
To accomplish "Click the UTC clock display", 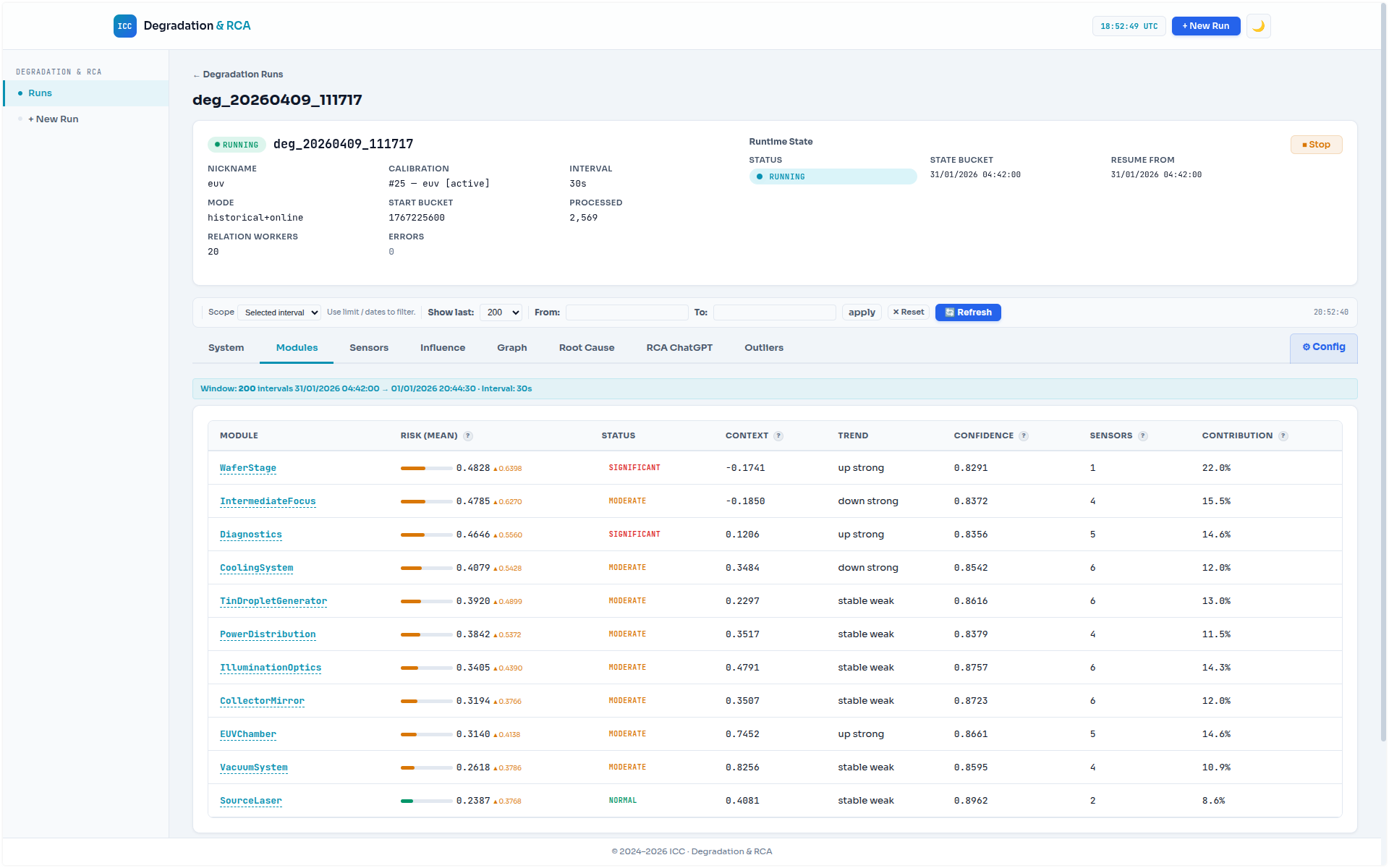I will [1129, 25].
